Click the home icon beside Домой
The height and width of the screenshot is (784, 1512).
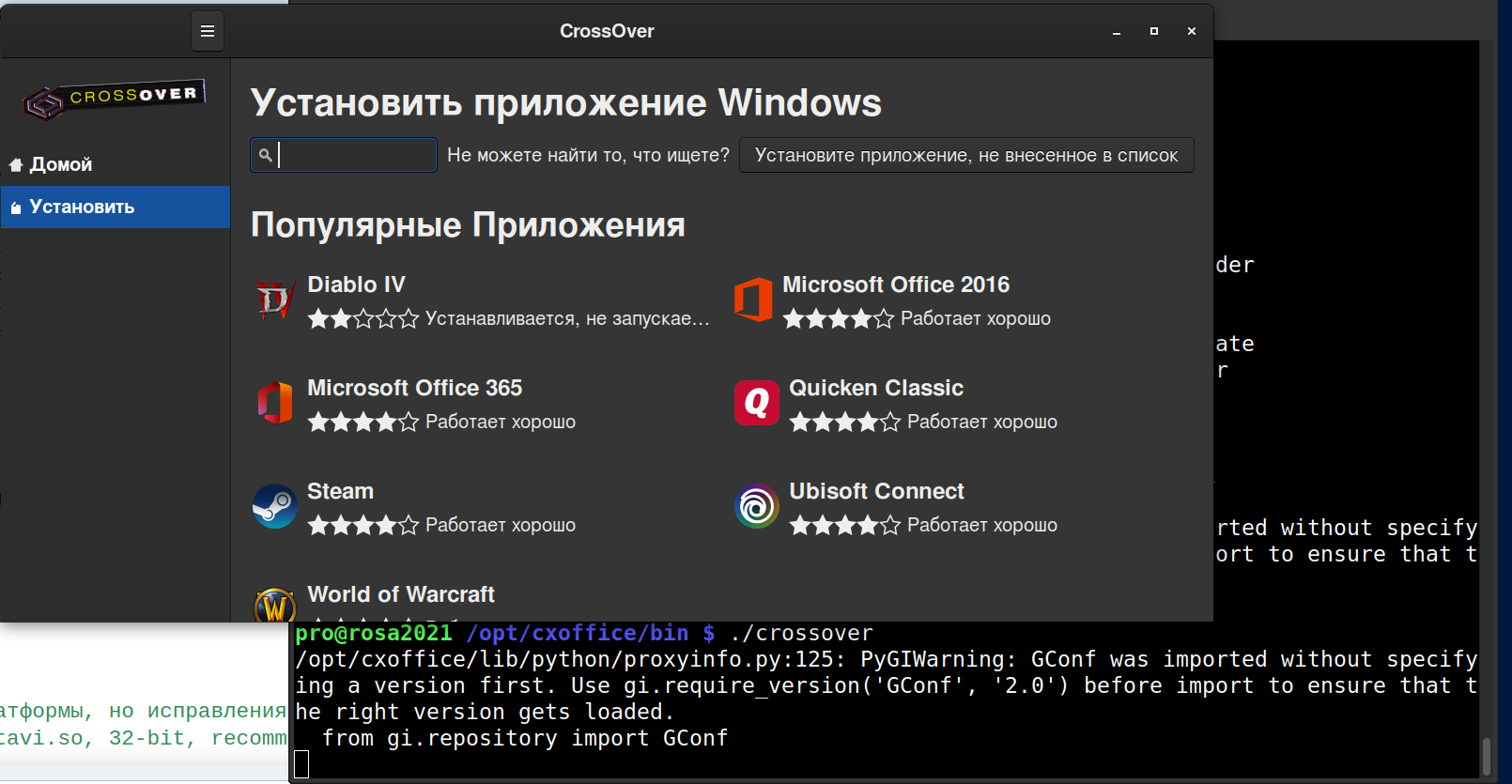point(16,165)
